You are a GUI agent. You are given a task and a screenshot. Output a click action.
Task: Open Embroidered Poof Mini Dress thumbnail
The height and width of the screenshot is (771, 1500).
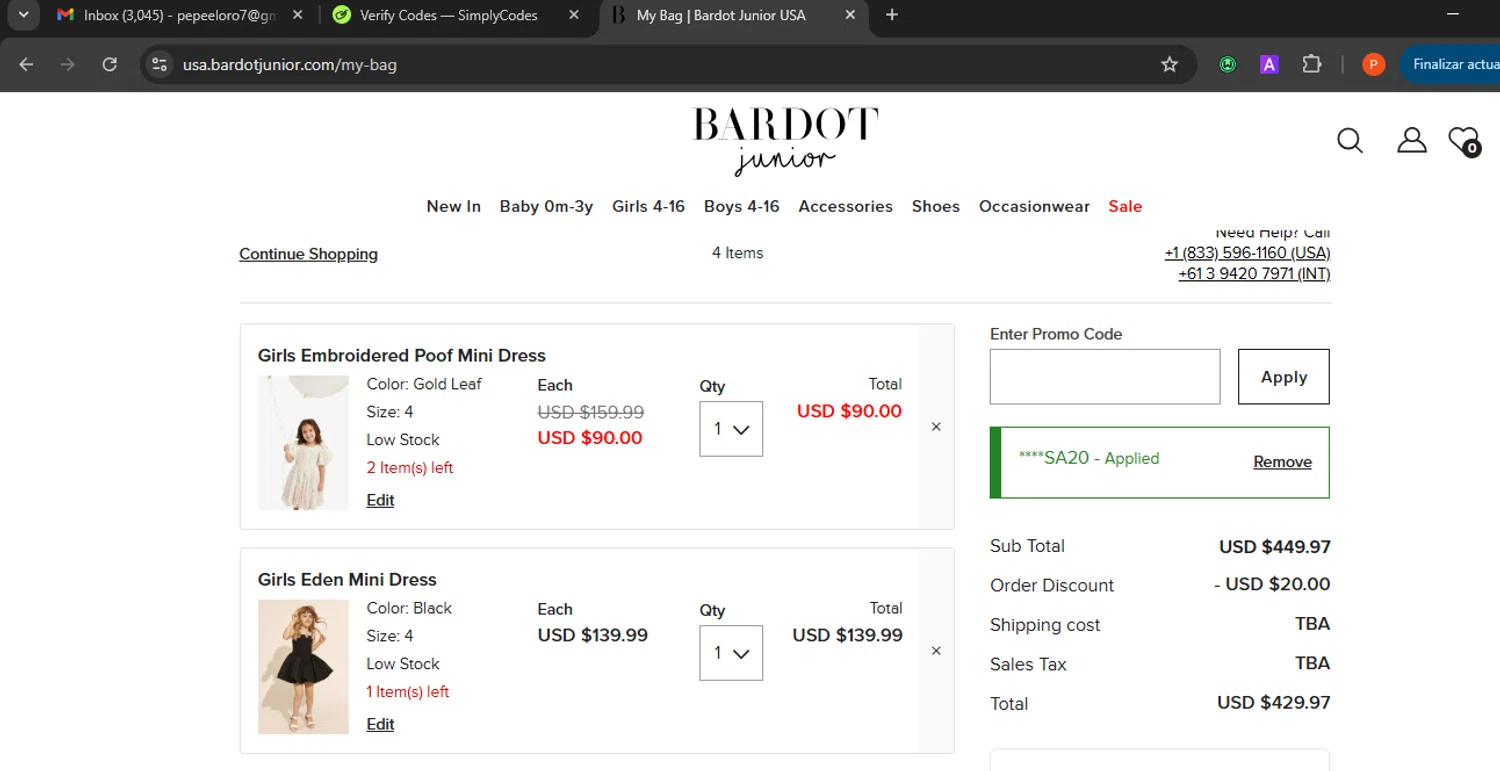tap(303, 443)
